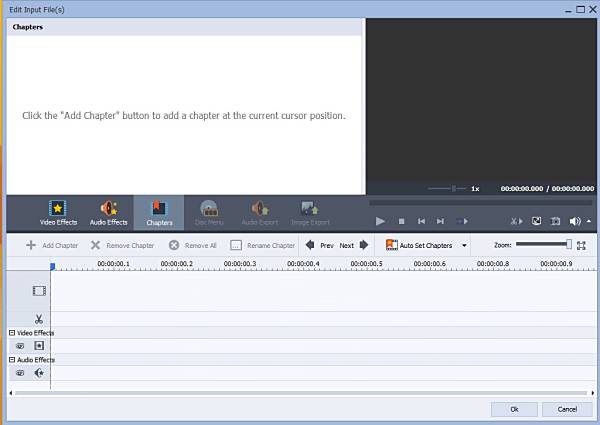Collapse the Audio Effects track group
The height and width of the screenshot is (425, 600).
12,360
